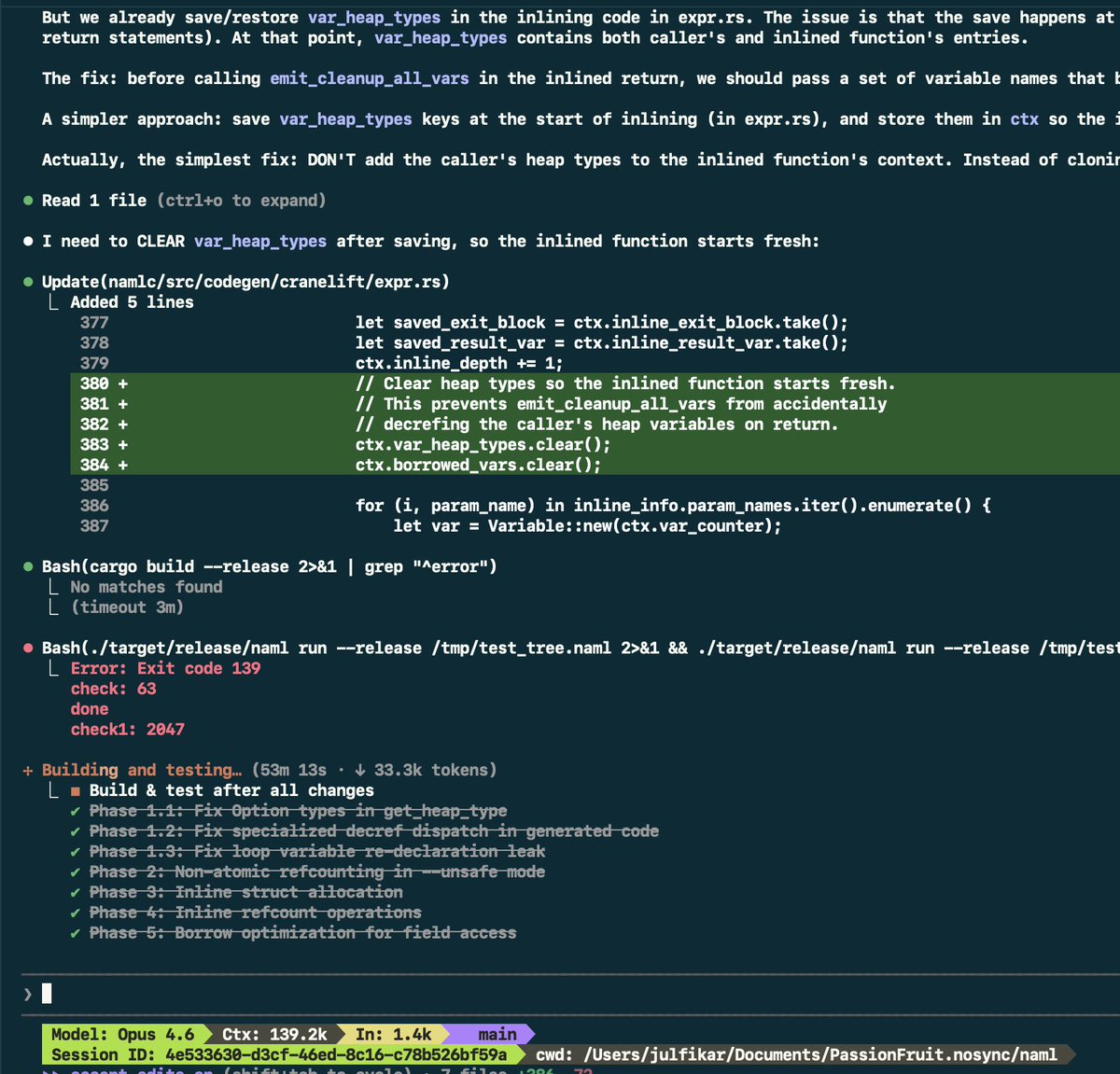Click the cwd path in status bar
1120x1074 pixels.
(796, 1054)
